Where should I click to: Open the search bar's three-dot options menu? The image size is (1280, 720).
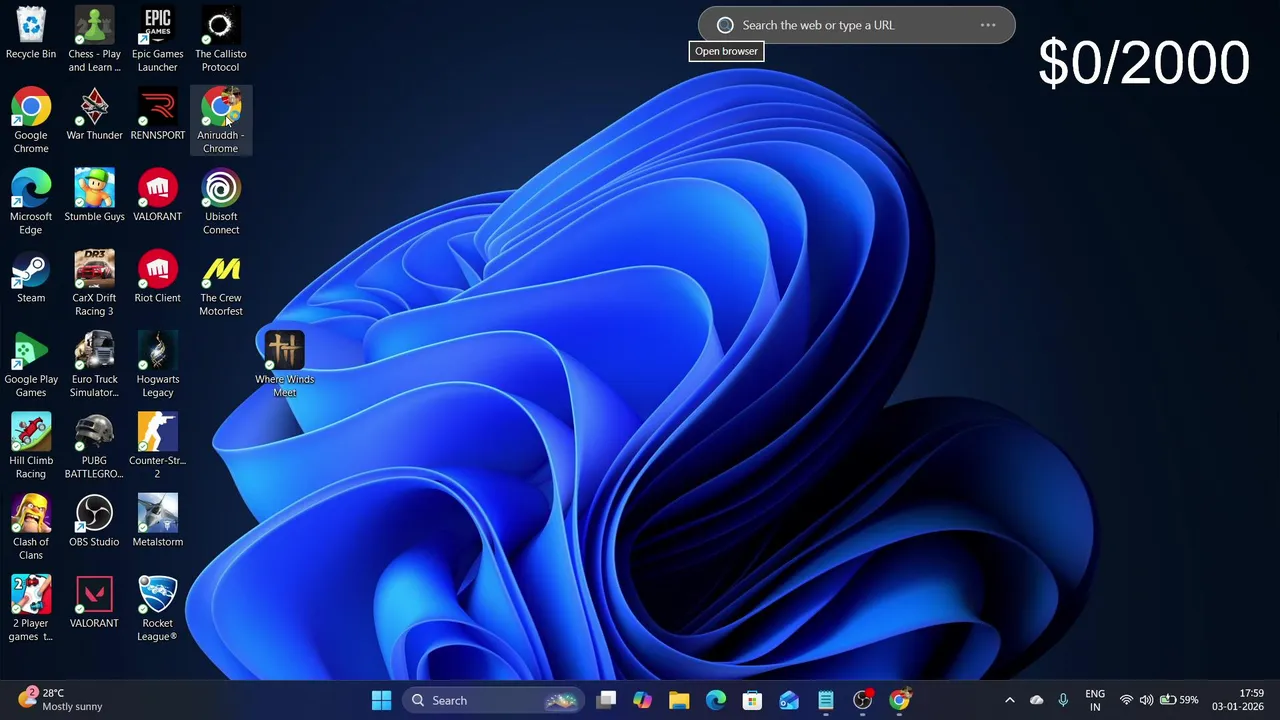pyautogui.click(x=988, y=25)
